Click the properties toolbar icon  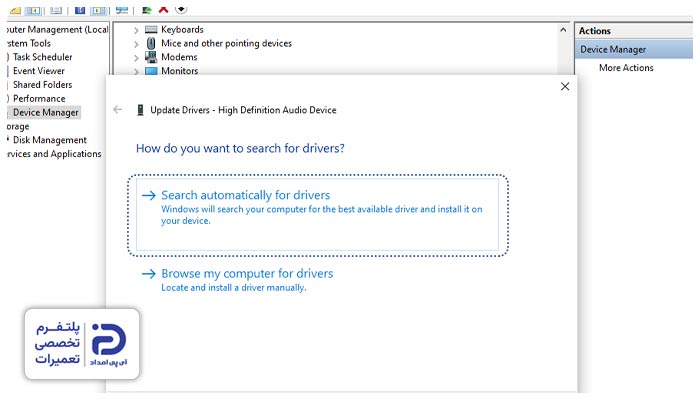click(56, 10)
